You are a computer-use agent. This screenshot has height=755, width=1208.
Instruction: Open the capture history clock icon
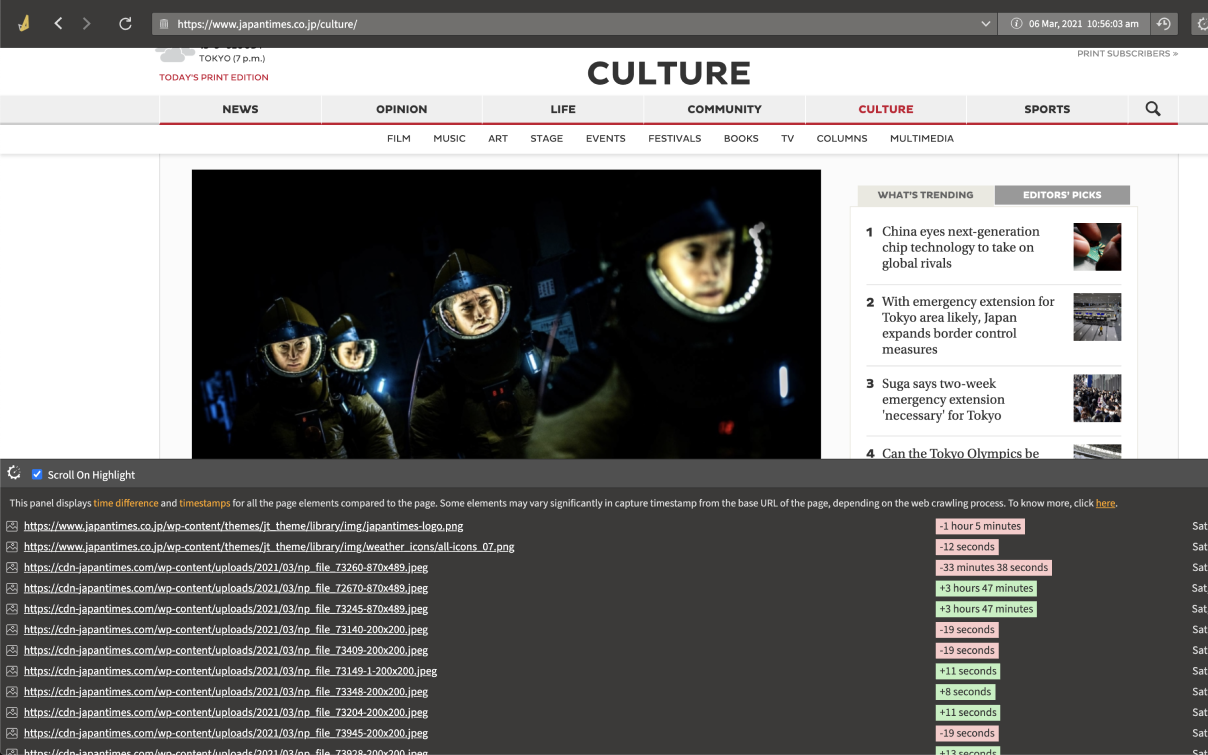point(1164,24)
